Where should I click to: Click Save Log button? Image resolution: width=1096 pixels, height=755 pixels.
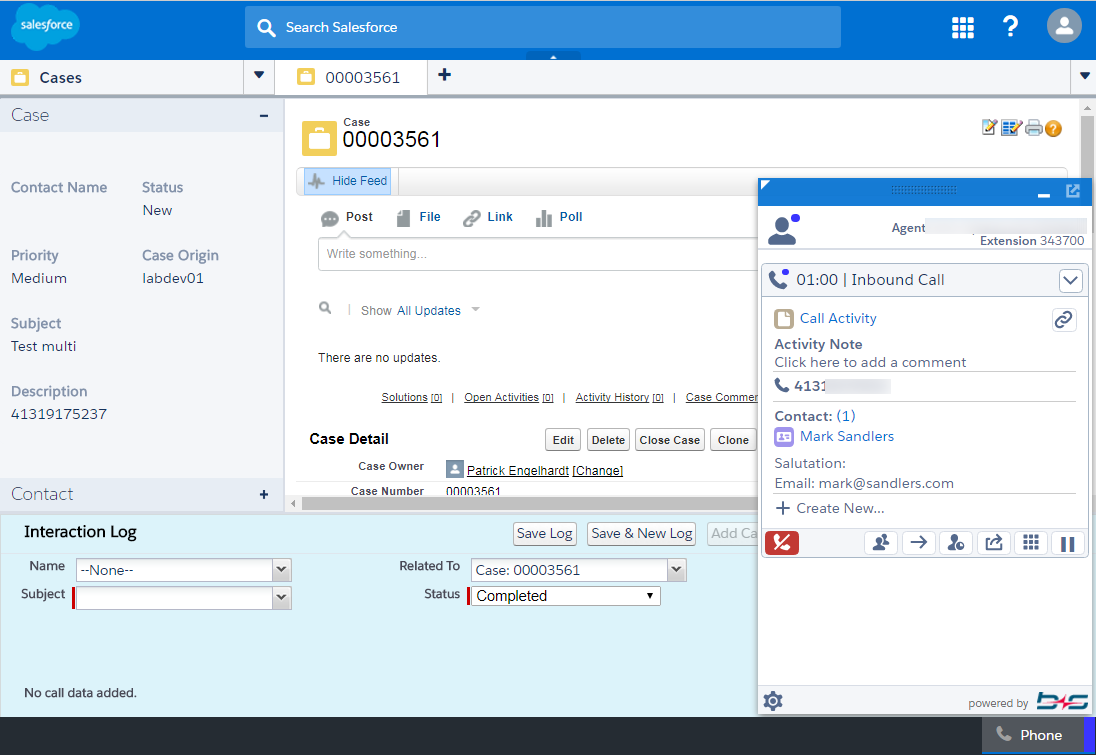click(545, 534)
